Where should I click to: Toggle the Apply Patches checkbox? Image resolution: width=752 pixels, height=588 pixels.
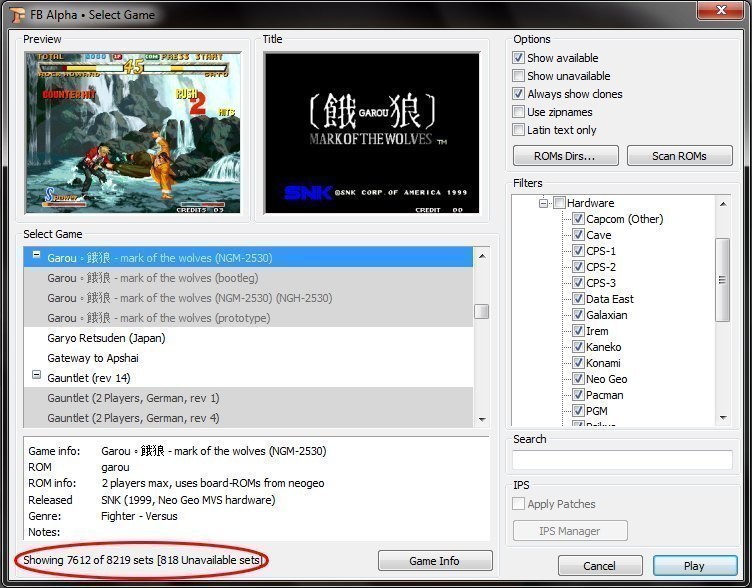(518, 504)
